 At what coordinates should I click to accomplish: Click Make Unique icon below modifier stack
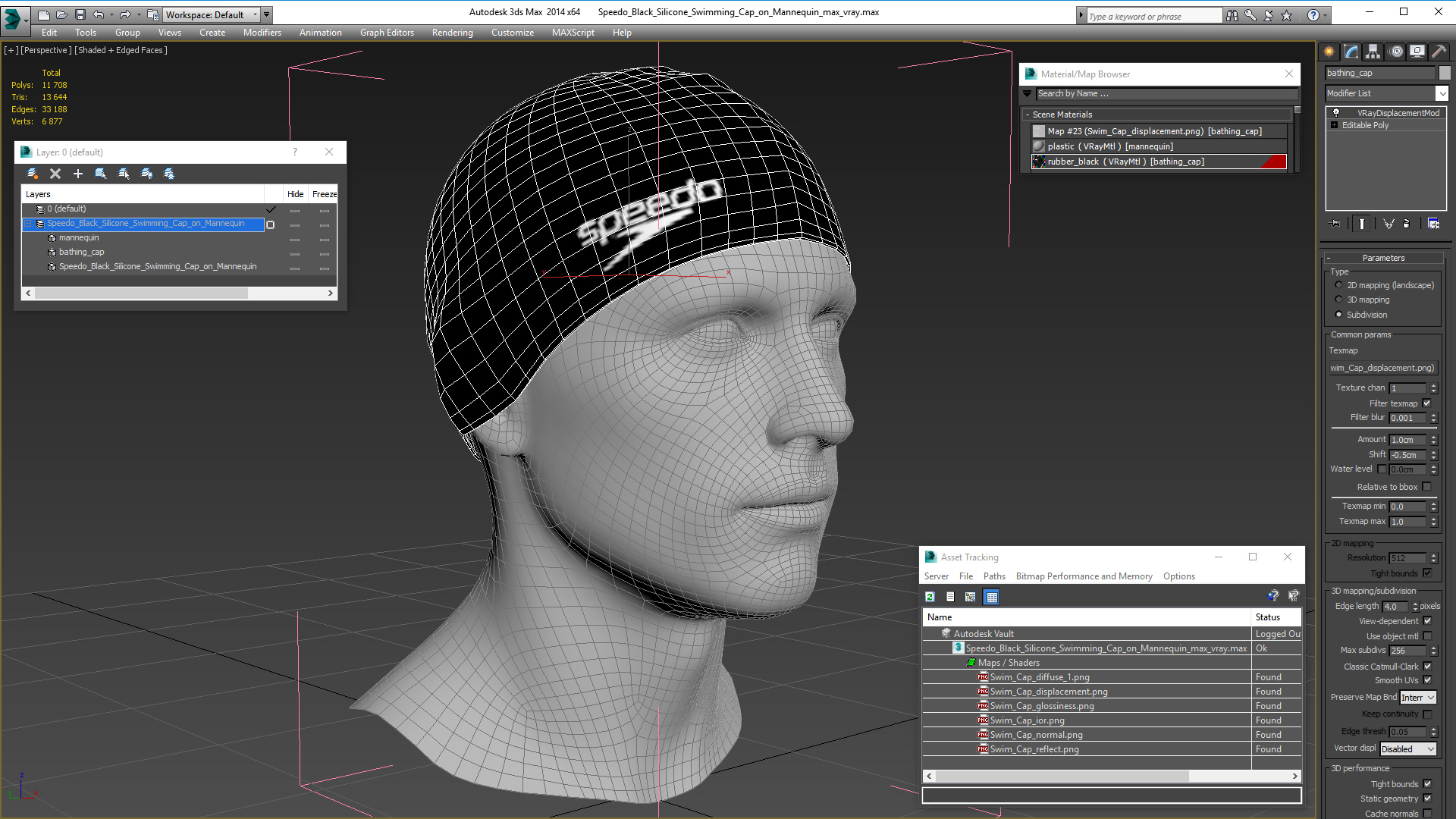pyautogui.click(x=1389, y=224)
